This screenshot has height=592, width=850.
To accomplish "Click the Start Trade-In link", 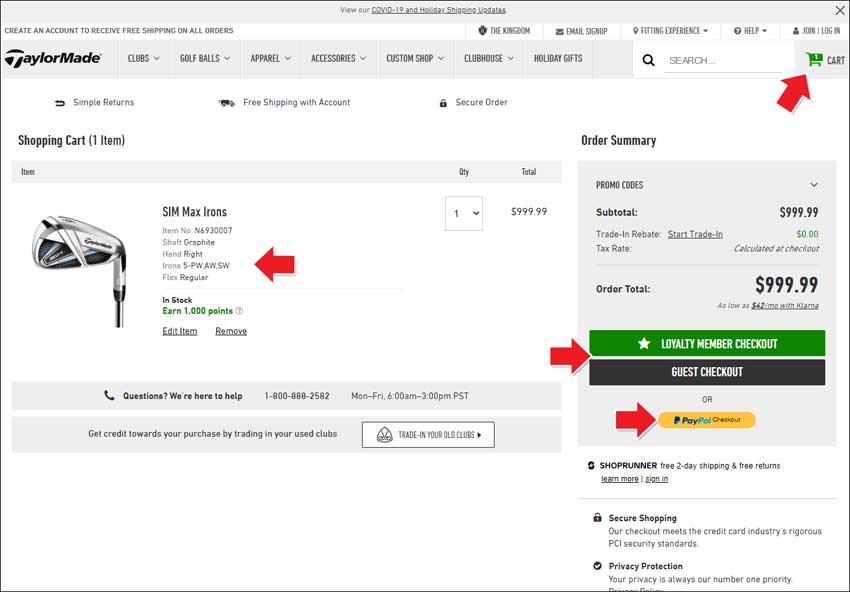I will click(x=695, y=234).
